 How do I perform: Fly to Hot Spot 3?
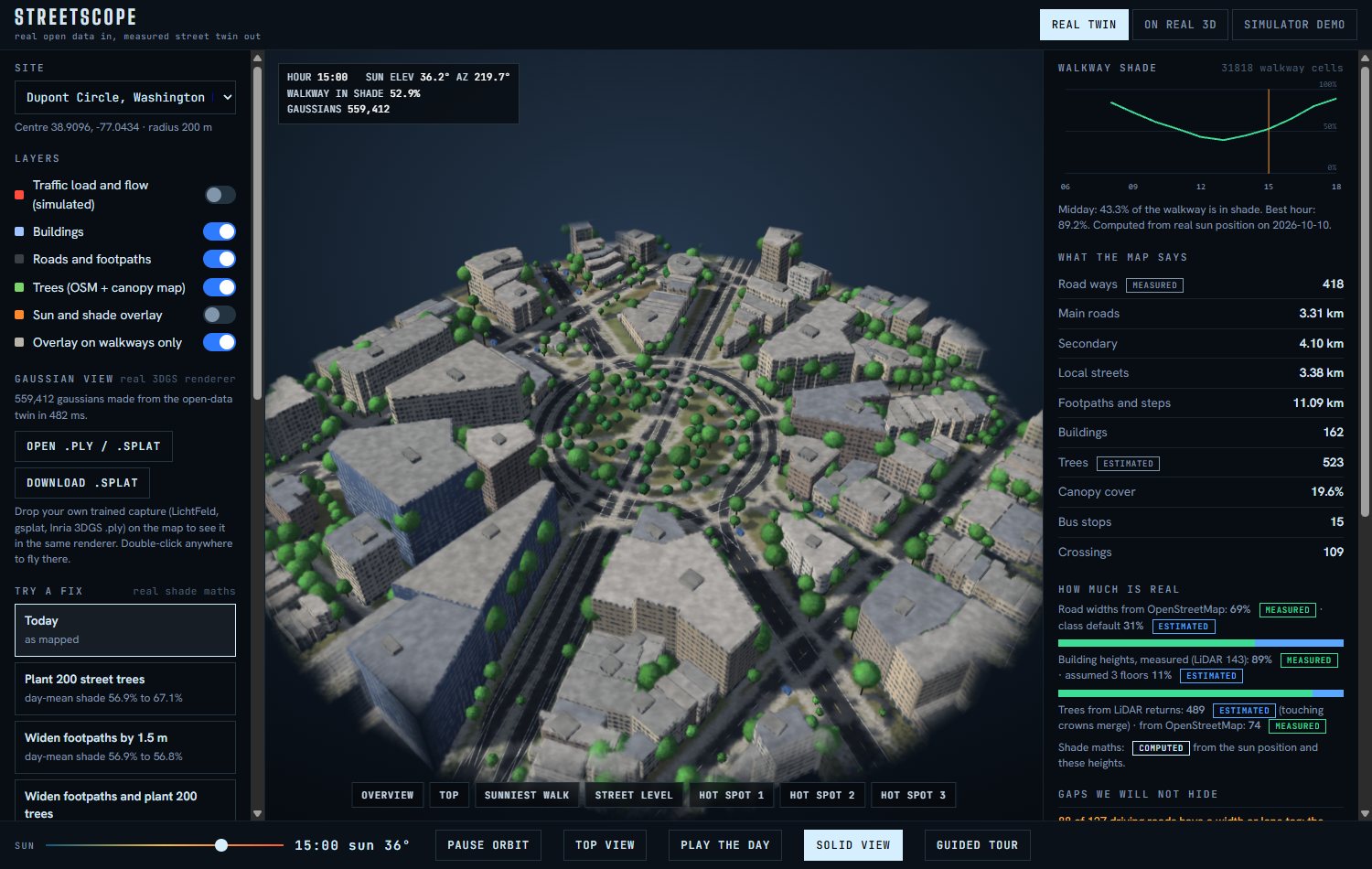coord(914,795)
